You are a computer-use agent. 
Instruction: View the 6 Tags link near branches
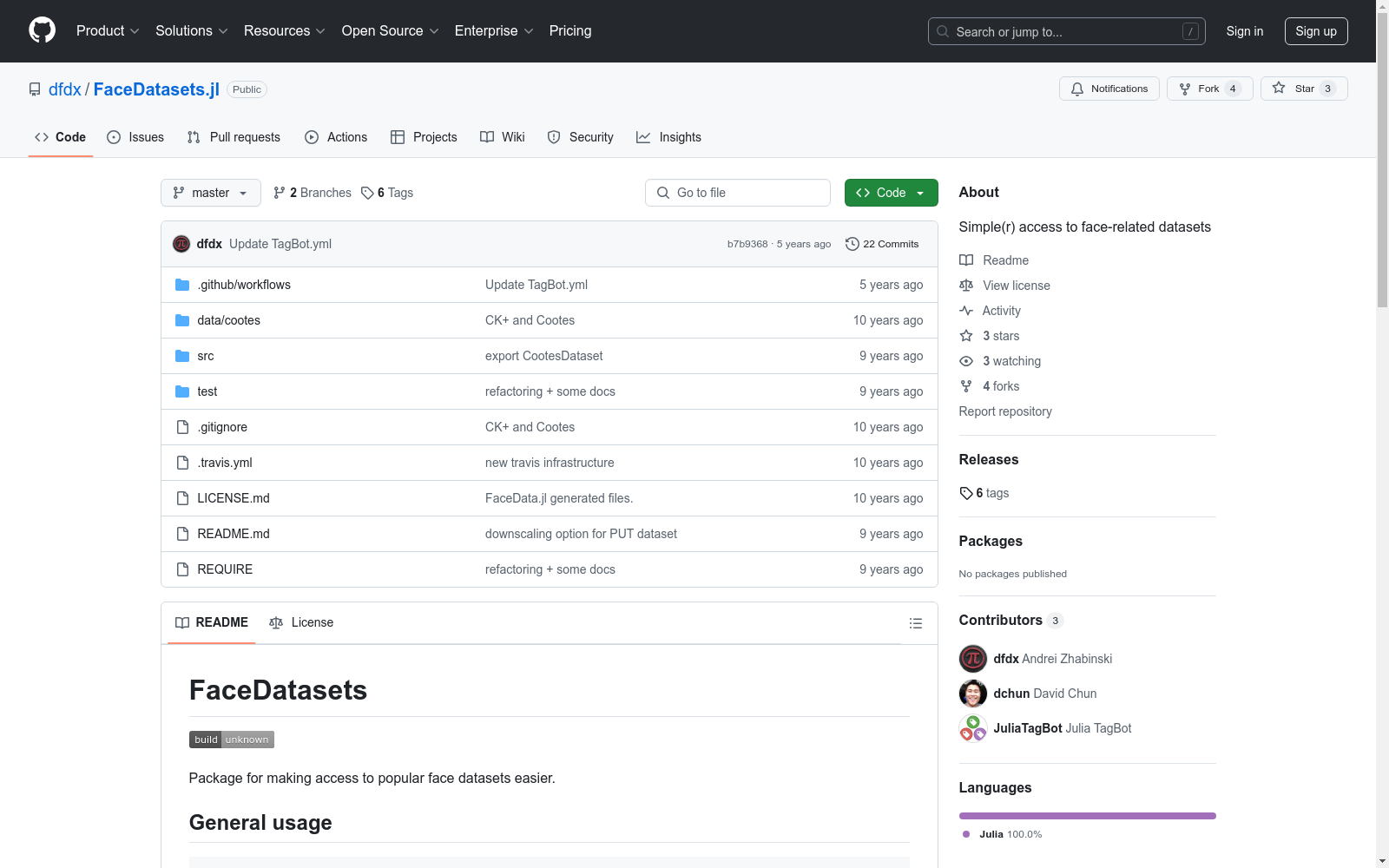click(387, 193)
